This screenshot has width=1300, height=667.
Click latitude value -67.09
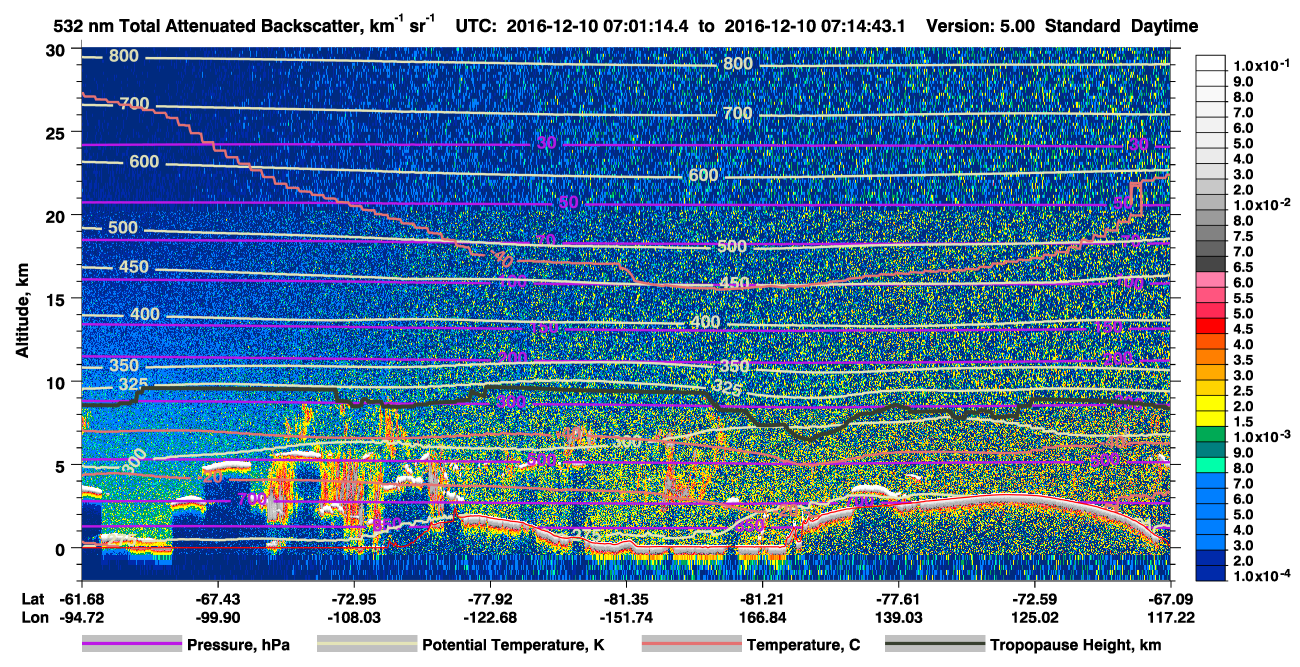[1170, 599]
